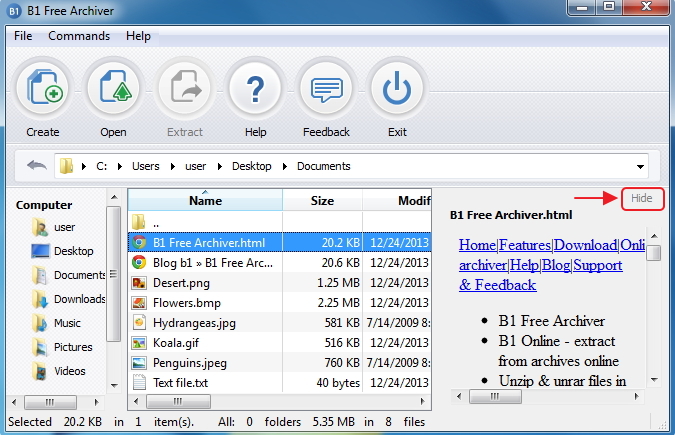
Task: Click sidebar vertical scrollbar thumb
Action: tap(114, 274)
